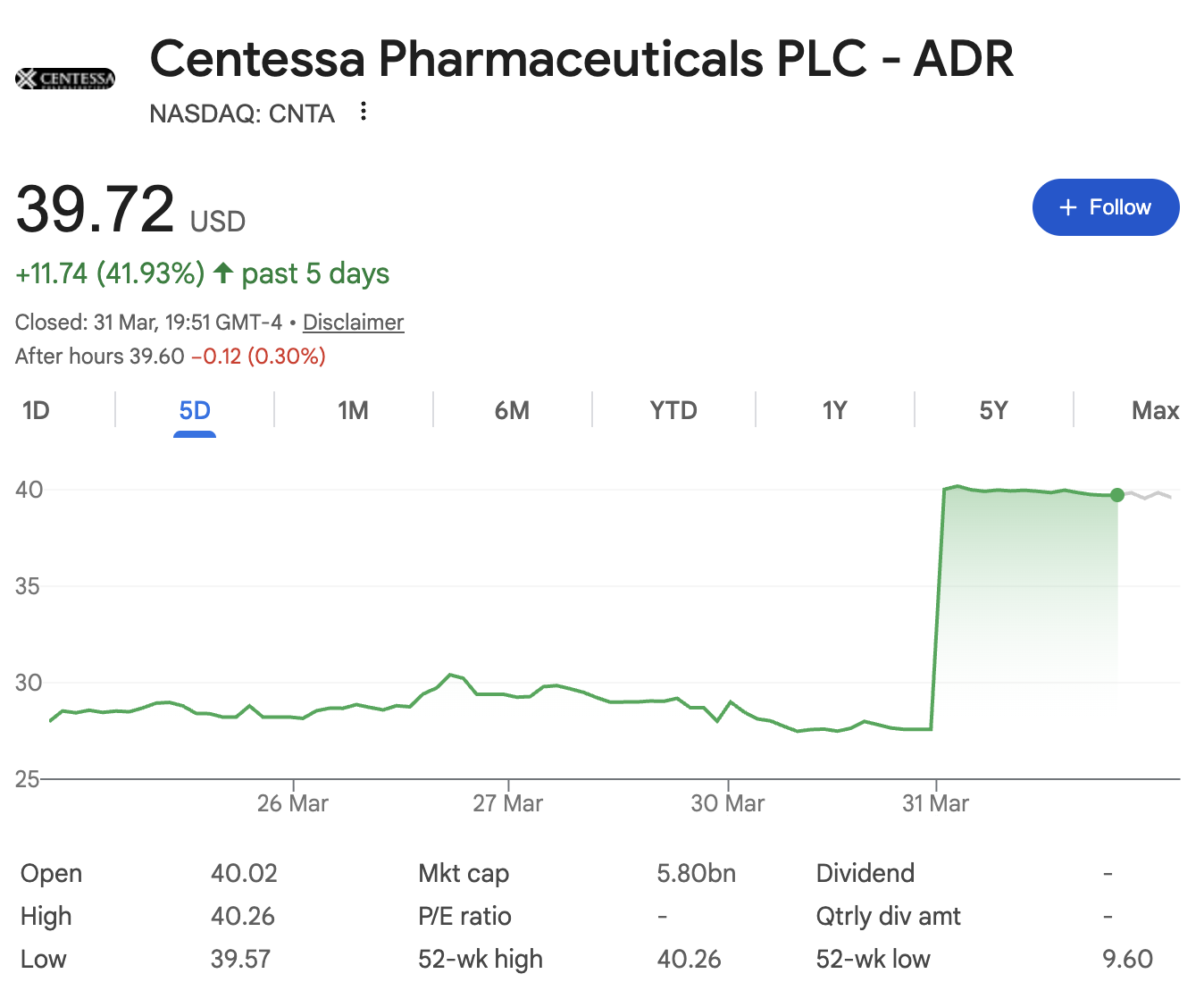This screenshot has height=999, width=1204.
Task: Open the Disclaimer link
Action: 352,322
